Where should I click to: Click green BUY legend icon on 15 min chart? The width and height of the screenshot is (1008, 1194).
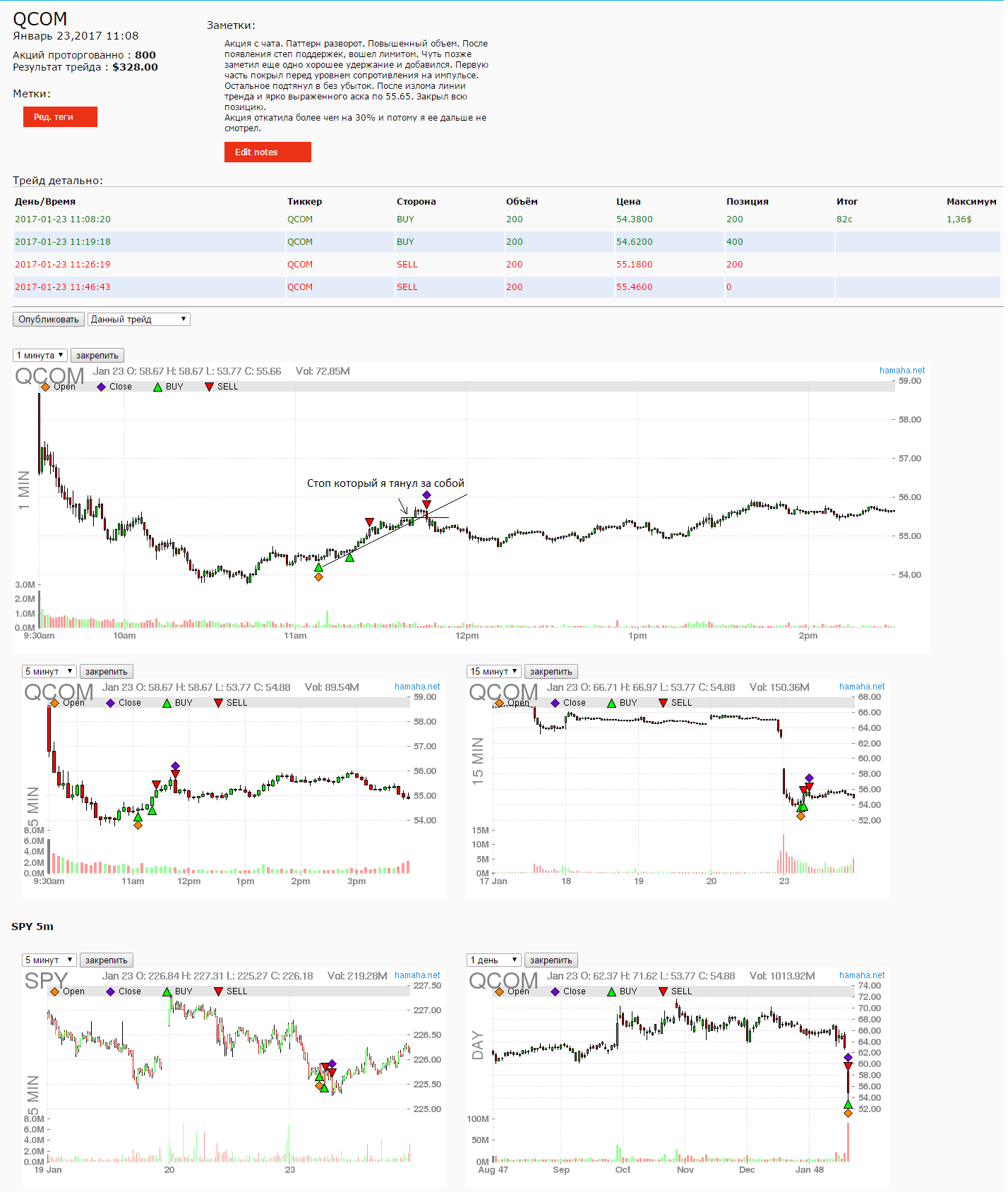coord(611,703)
